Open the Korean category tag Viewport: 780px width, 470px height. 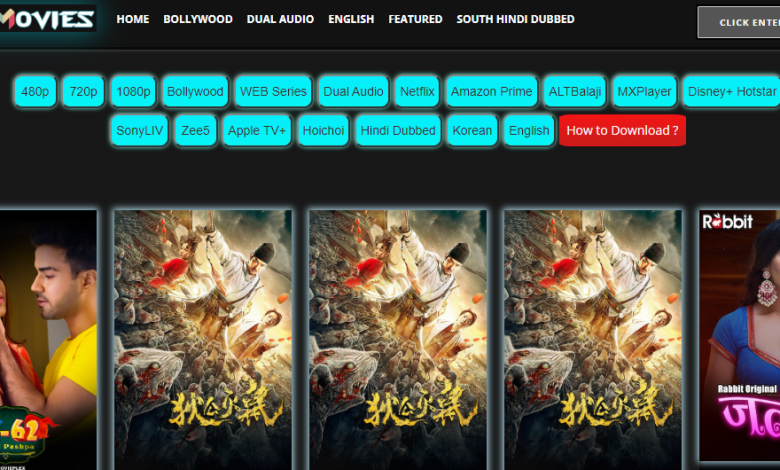pyautogui.click(x=472, y=130)
